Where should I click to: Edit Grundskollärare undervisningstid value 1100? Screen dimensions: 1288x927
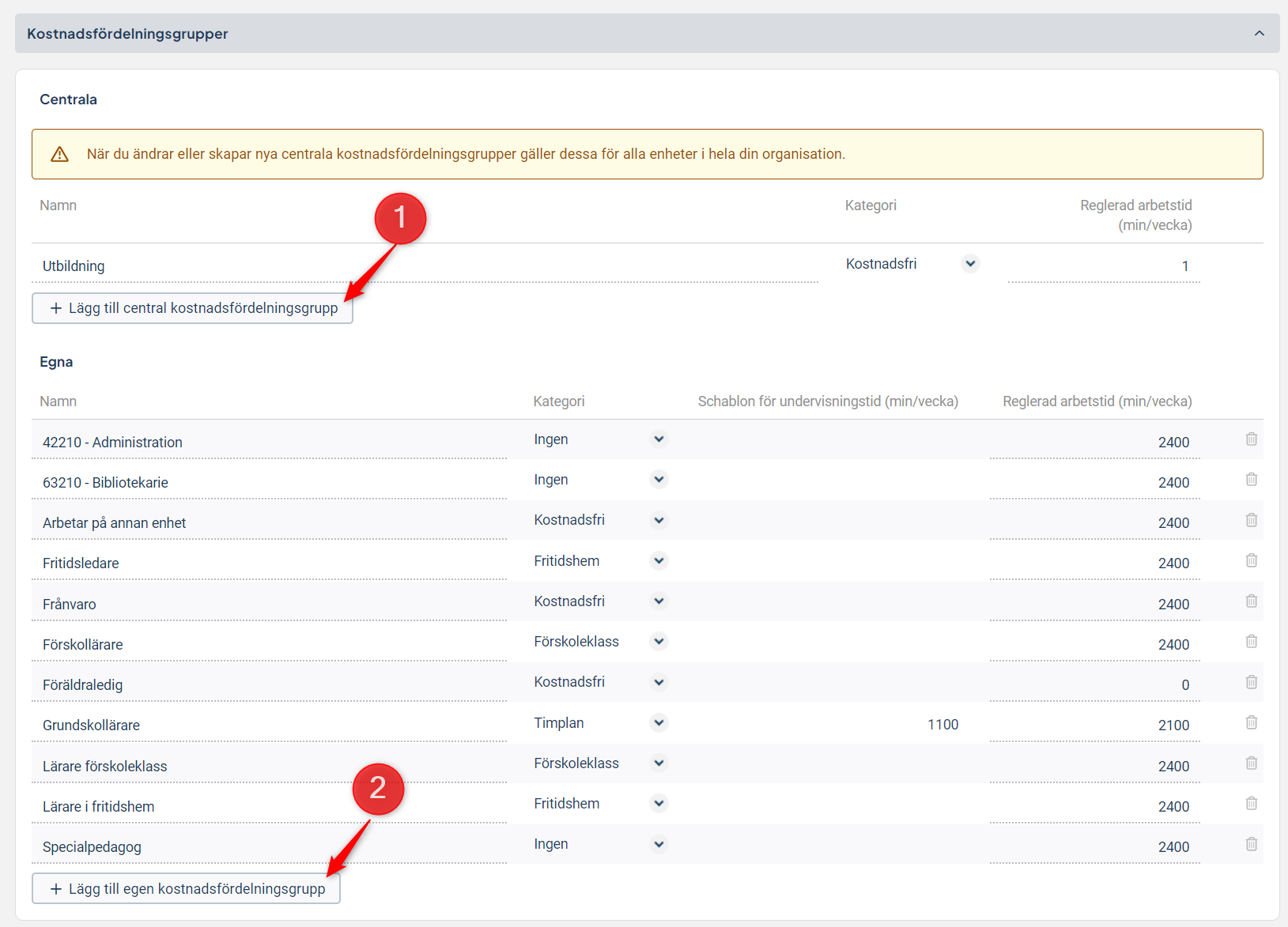click(942, 725)
